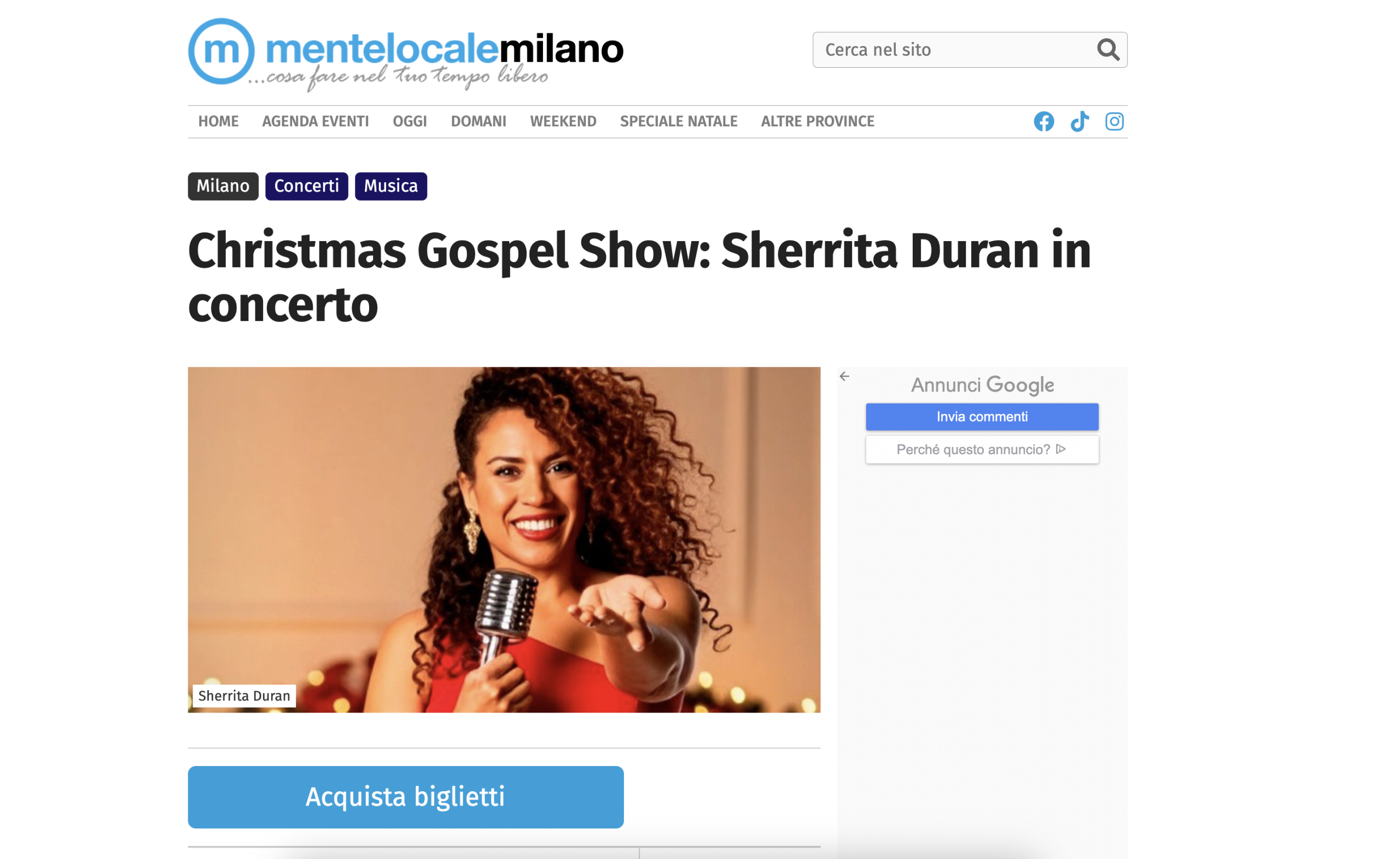Open DOMANI events menu item
This screenshot has width=1400, height=859.
point(479,121)
